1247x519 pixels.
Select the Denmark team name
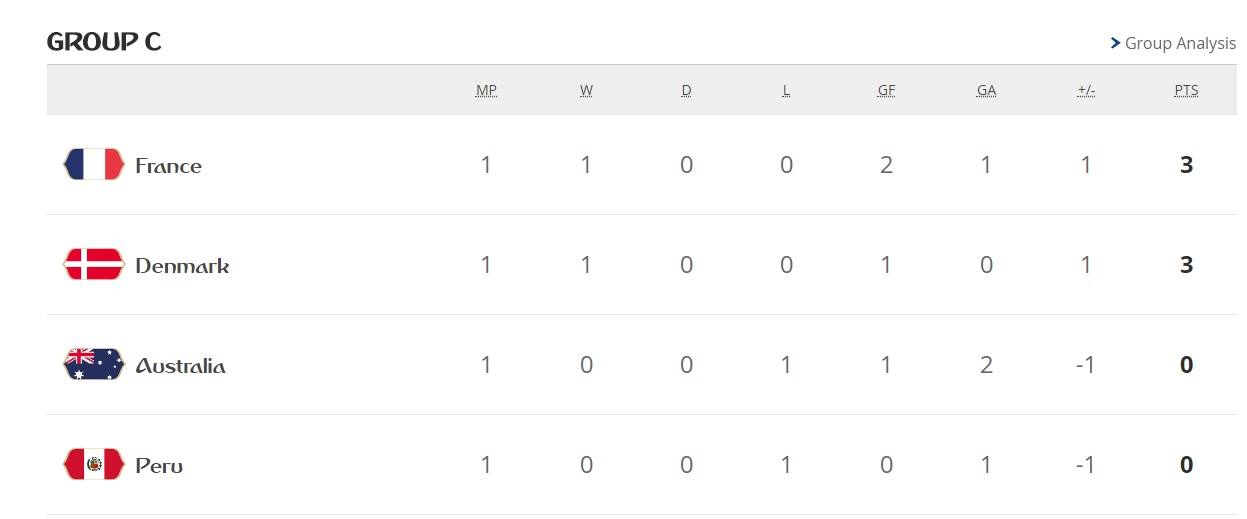[182, 266]
